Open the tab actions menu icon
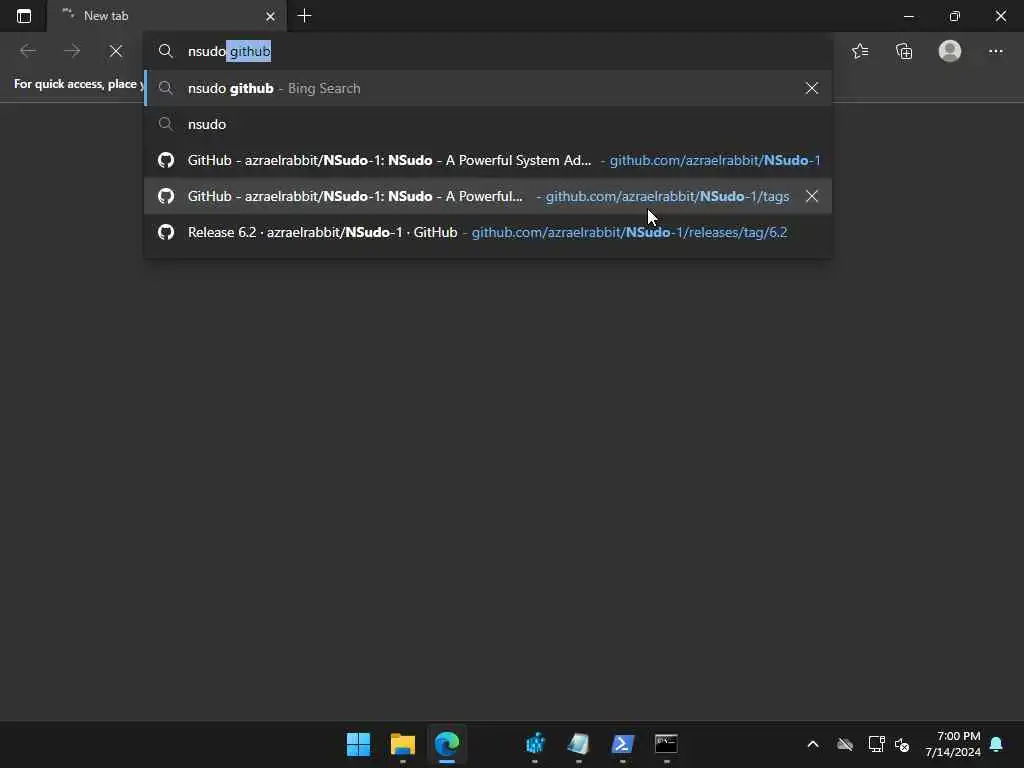 (x=24, y=16)
